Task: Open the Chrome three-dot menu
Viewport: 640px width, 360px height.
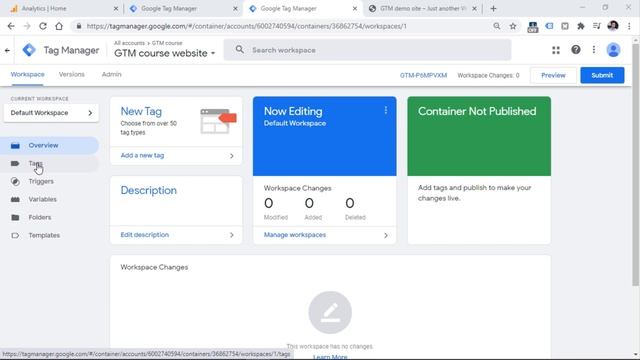Action: coord(629,26)
